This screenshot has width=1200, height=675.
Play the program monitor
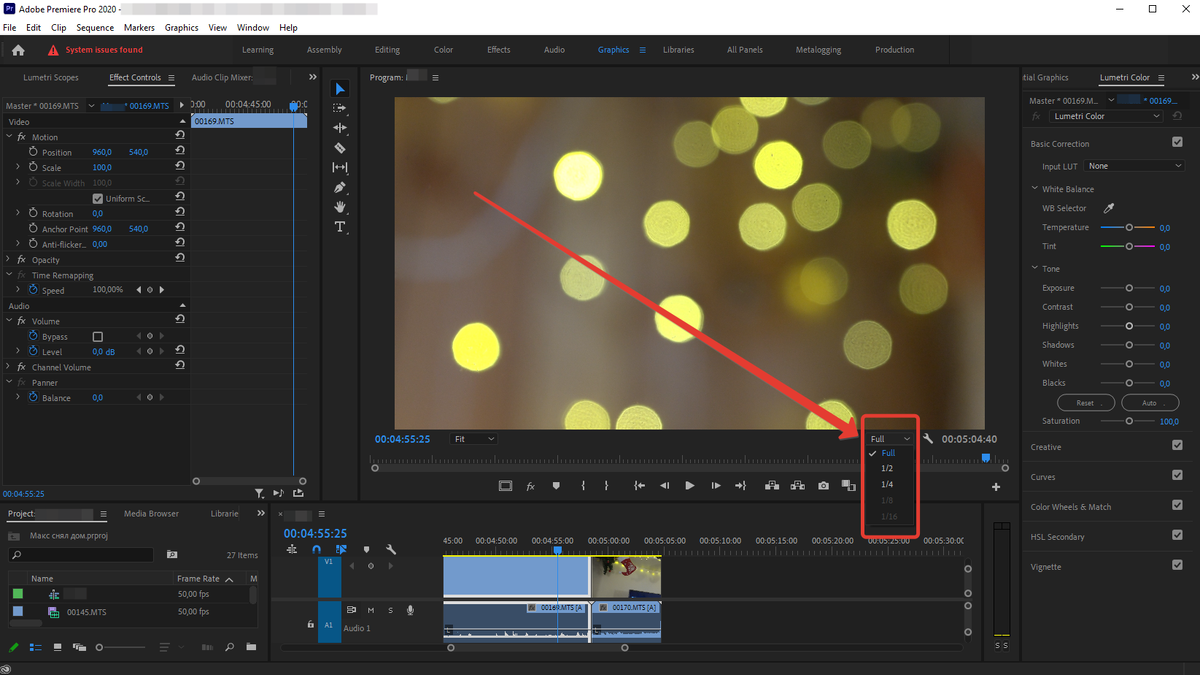(690, 486)
